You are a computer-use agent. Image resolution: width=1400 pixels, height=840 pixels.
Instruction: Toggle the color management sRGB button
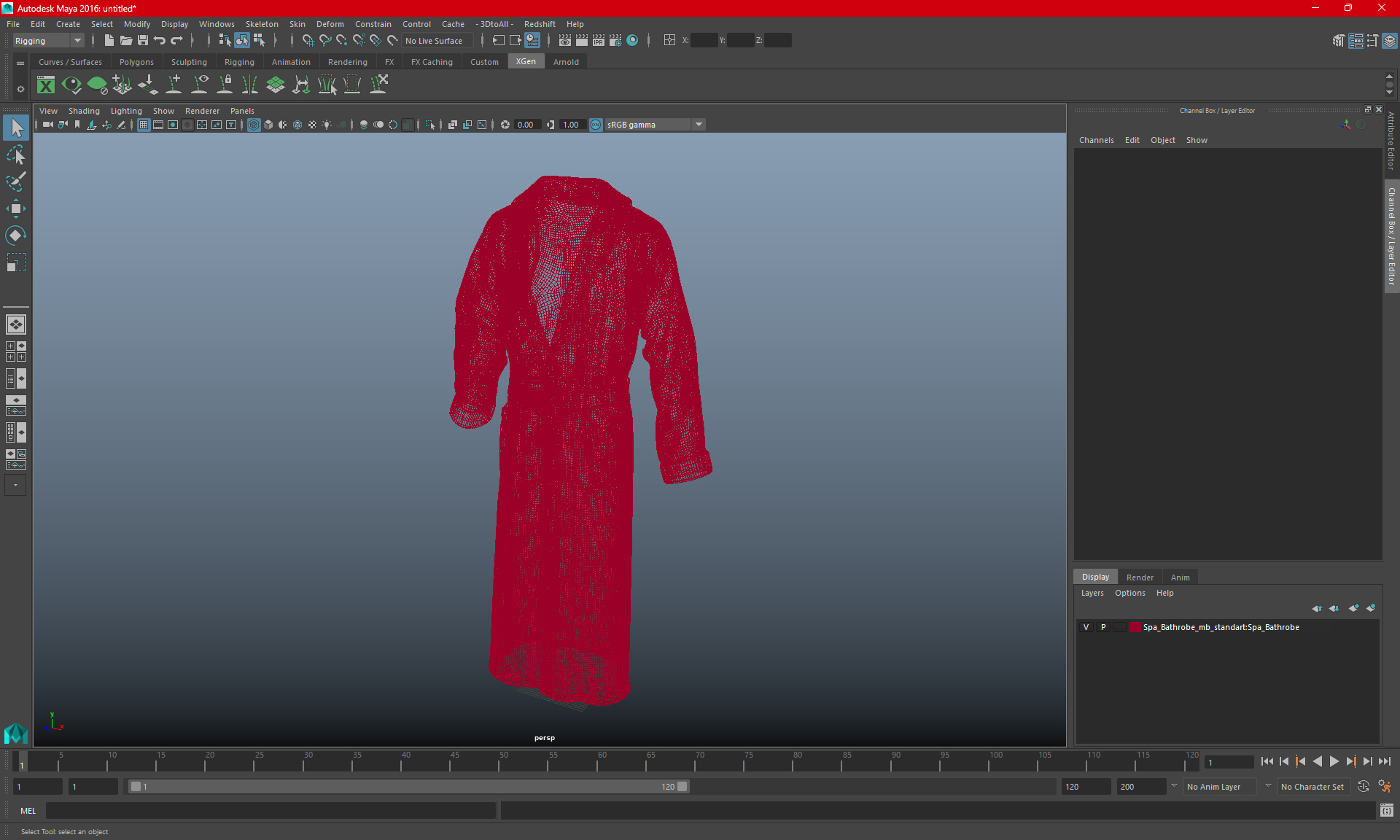click(x=596, y=125)
